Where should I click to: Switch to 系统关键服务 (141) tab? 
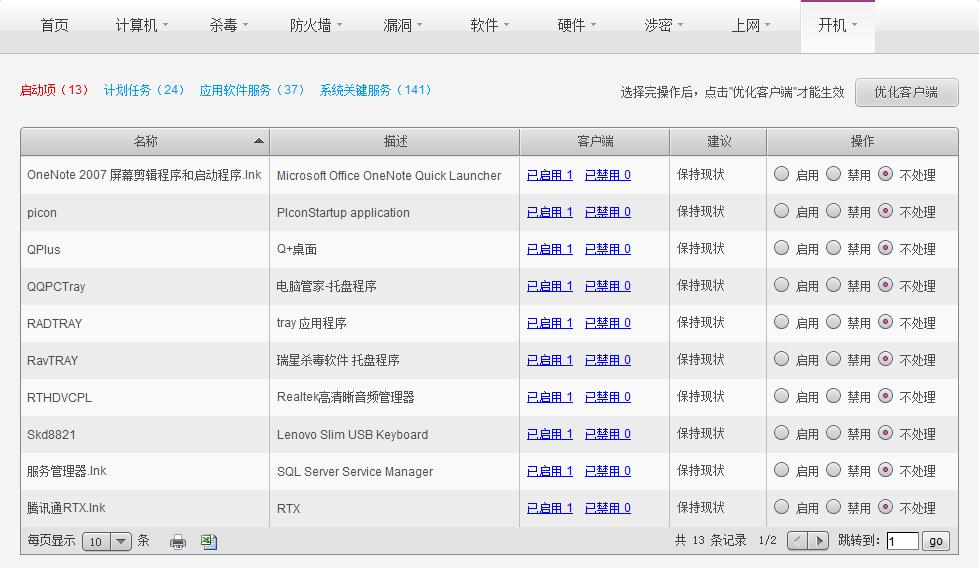[x=376, y=90]
